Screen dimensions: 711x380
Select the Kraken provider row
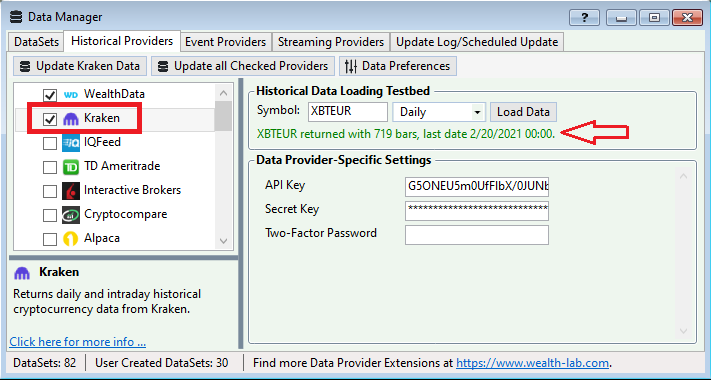coord(115,119)
